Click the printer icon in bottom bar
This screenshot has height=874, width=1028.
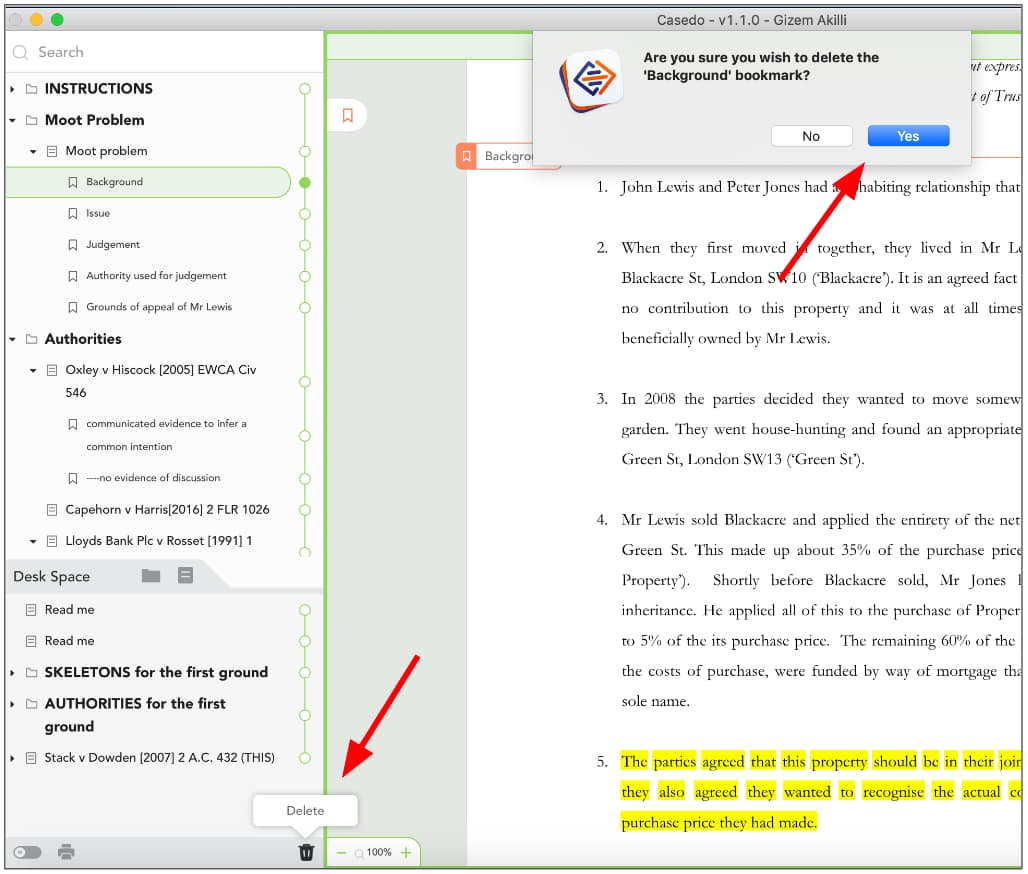click(66, 852)
